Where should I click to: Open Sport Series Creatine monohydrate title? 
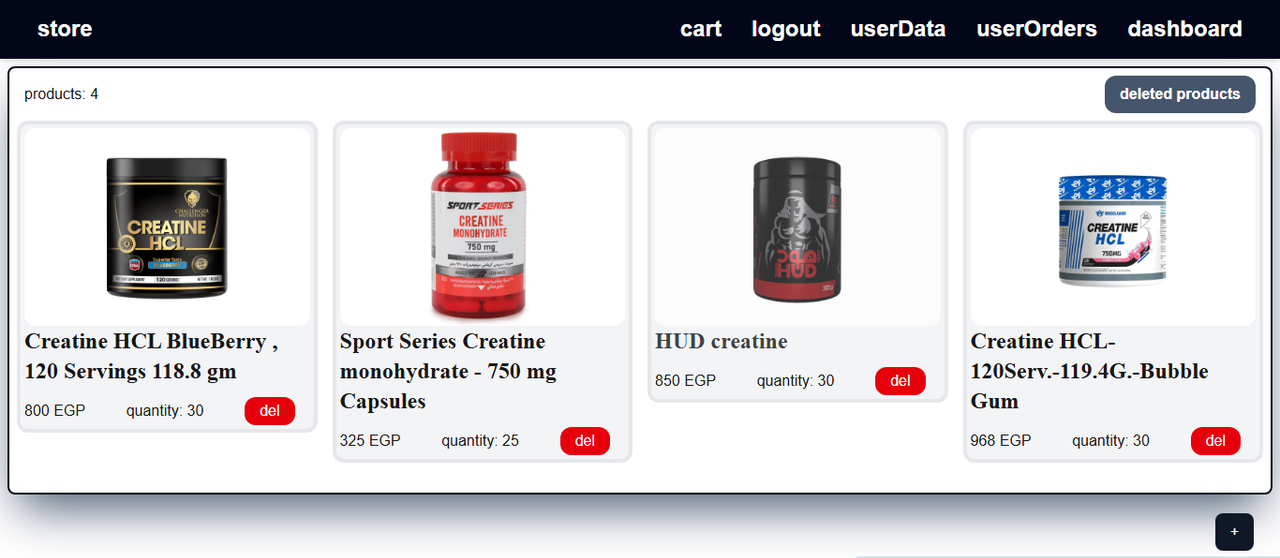448,371
